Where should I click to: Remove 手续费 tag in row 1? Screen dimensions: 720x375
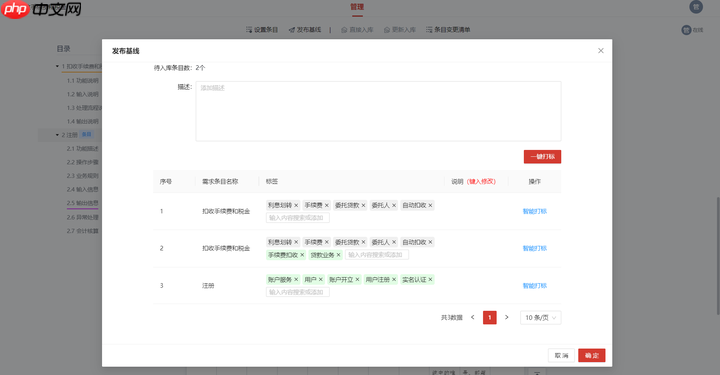point(326,205)
